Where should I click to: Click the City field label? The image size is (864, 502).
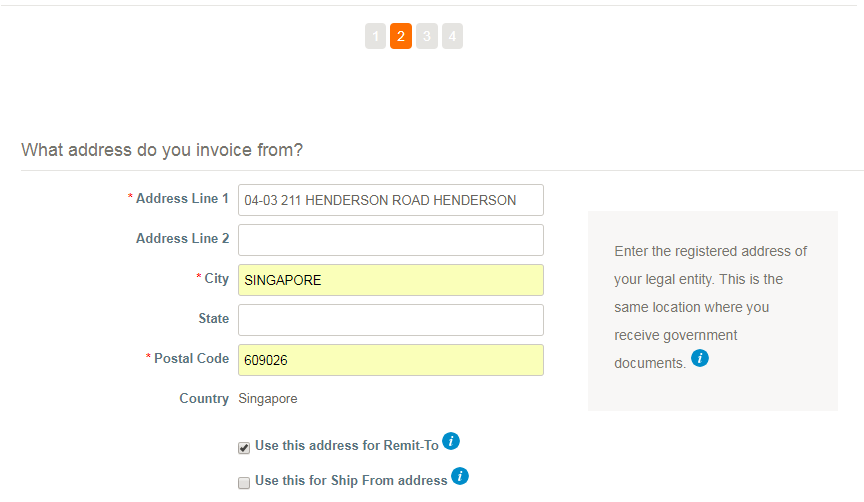click(217, 279)
